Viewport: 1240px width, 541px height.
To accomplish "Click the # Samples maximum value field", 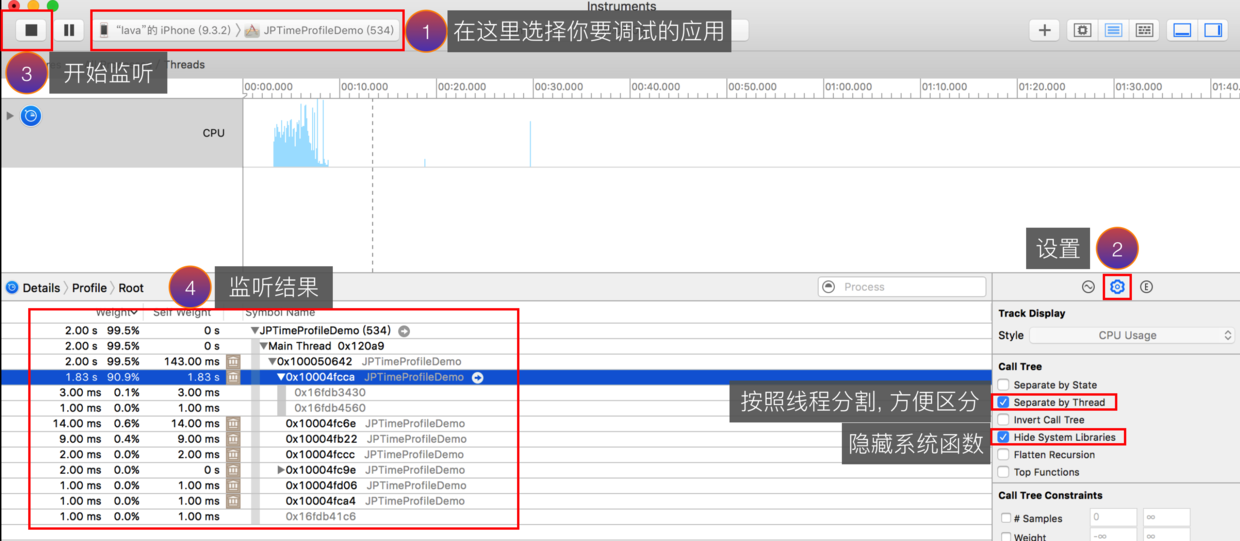I will pyautogui.click(x=1165, y=518).
